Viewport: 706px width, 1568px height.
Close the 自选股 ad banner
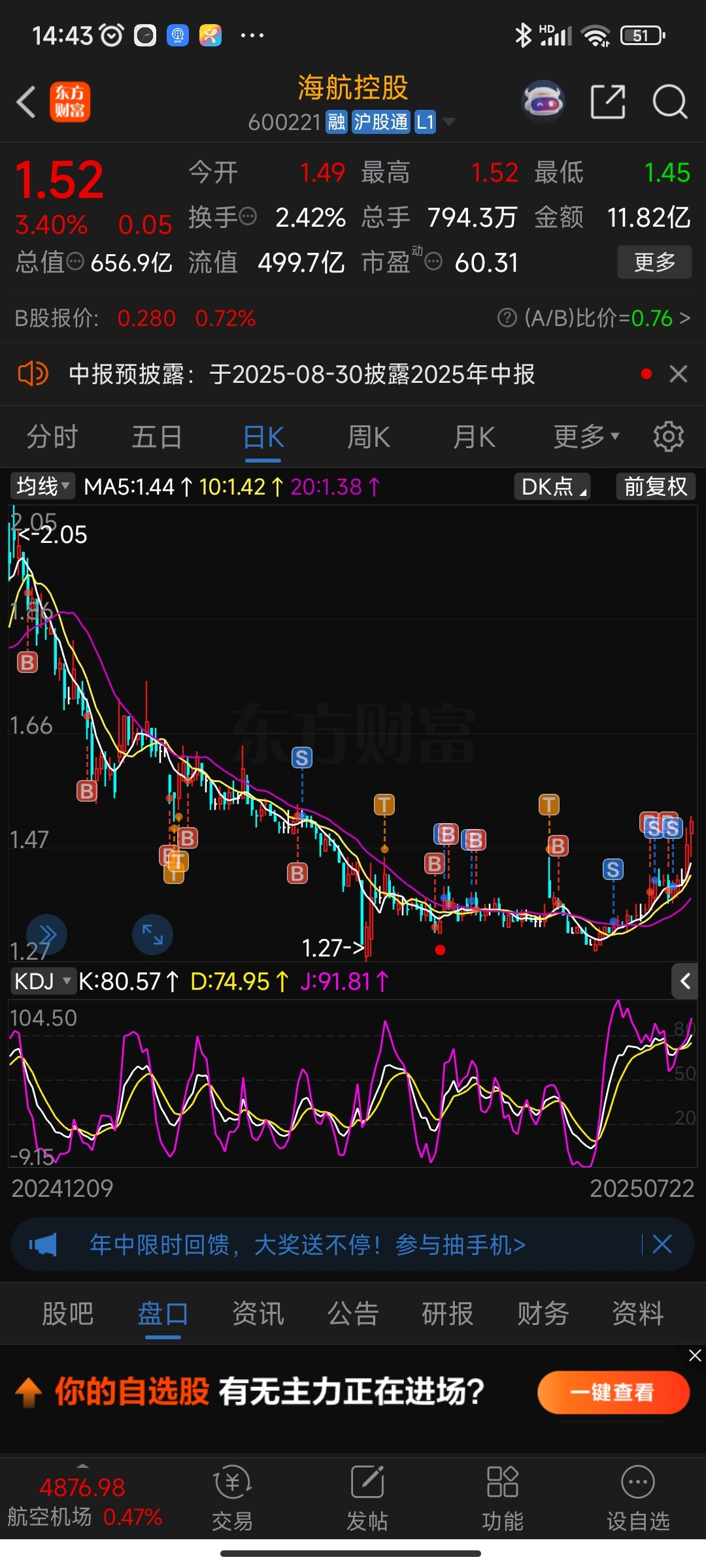pyautogui.click(x=696, y=1356)
